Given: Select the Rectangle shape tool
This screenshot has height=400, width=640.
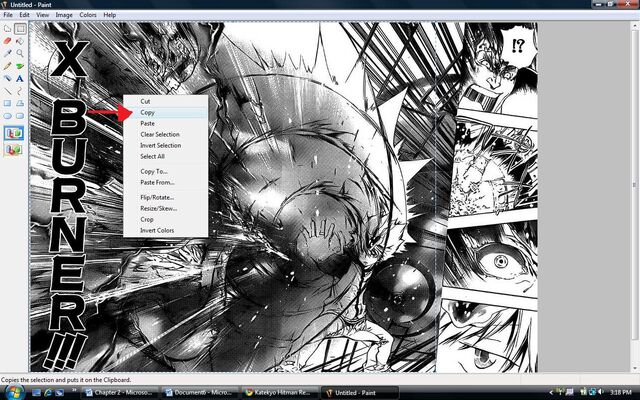Looking at the screenshot, I should 7,103.
